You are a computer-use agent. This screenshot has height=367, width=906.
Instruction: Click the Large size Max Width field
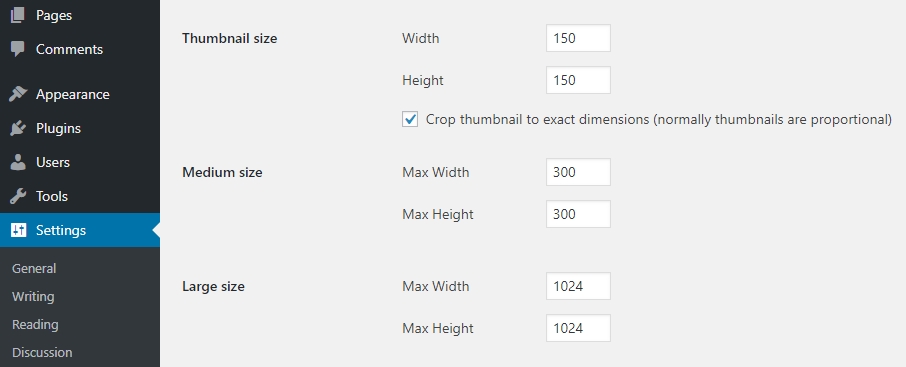click(578, 286)
